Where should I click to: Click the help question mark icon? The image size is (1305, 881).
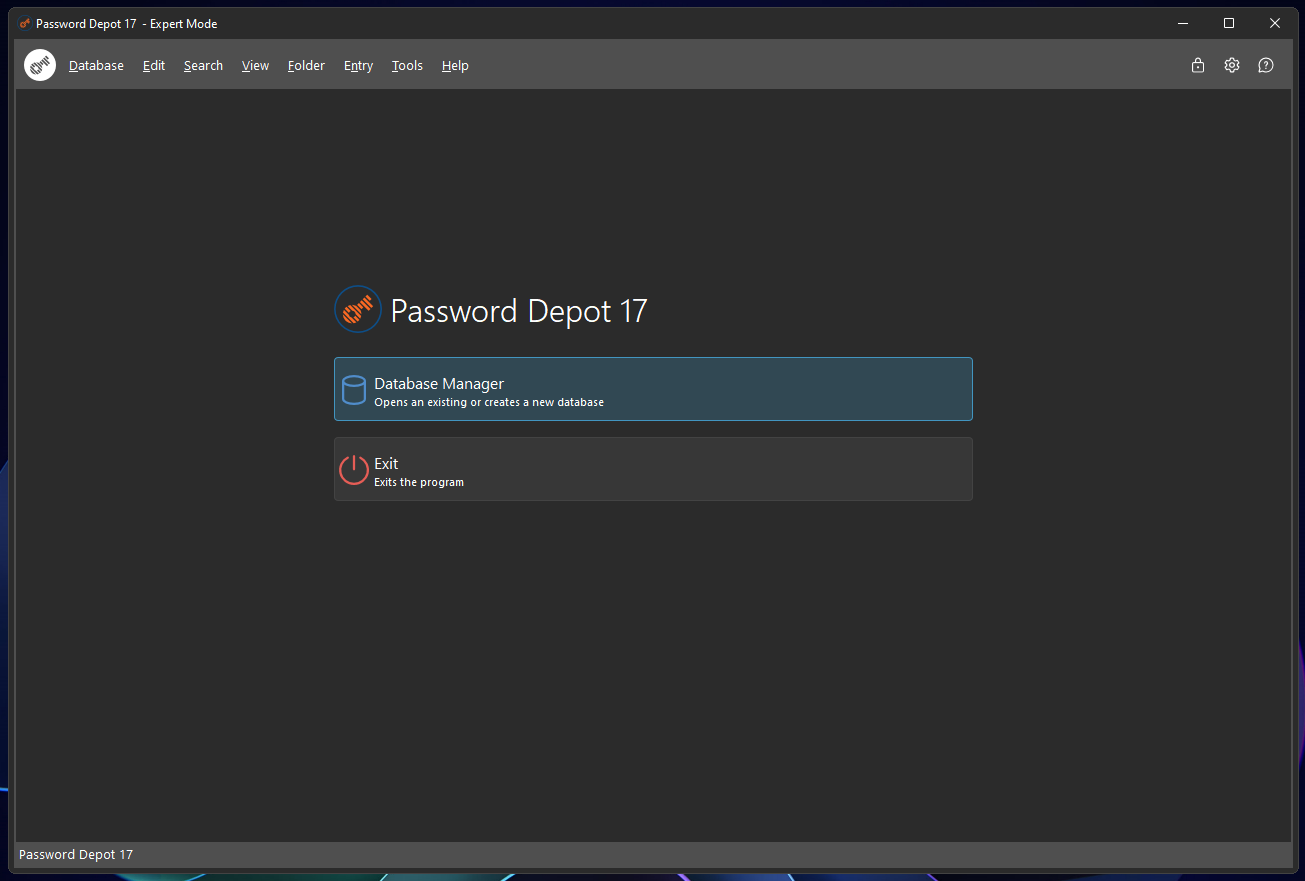[x=1266, y=65]
